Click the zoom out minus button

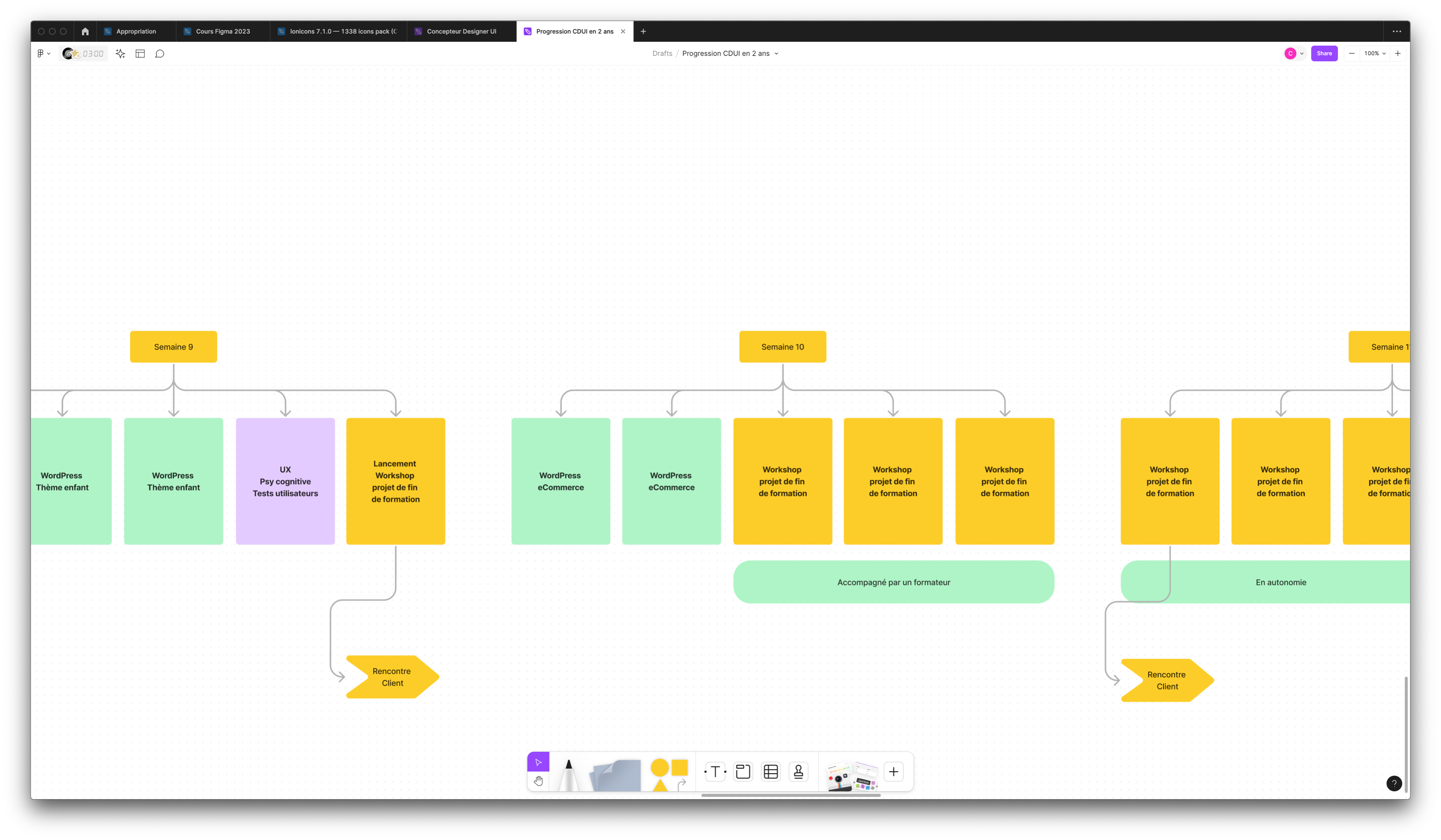(1352, 54)
